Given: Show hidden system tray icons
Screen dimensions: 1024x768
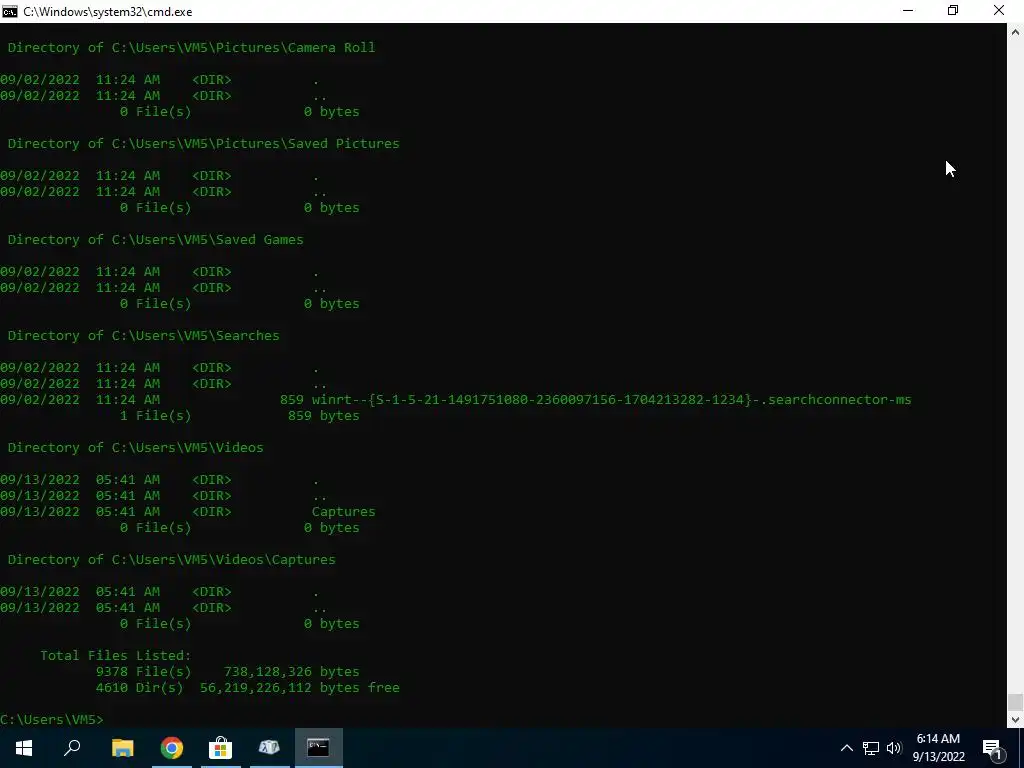Looking at the screenshot, I should click(x=846, y=748).
